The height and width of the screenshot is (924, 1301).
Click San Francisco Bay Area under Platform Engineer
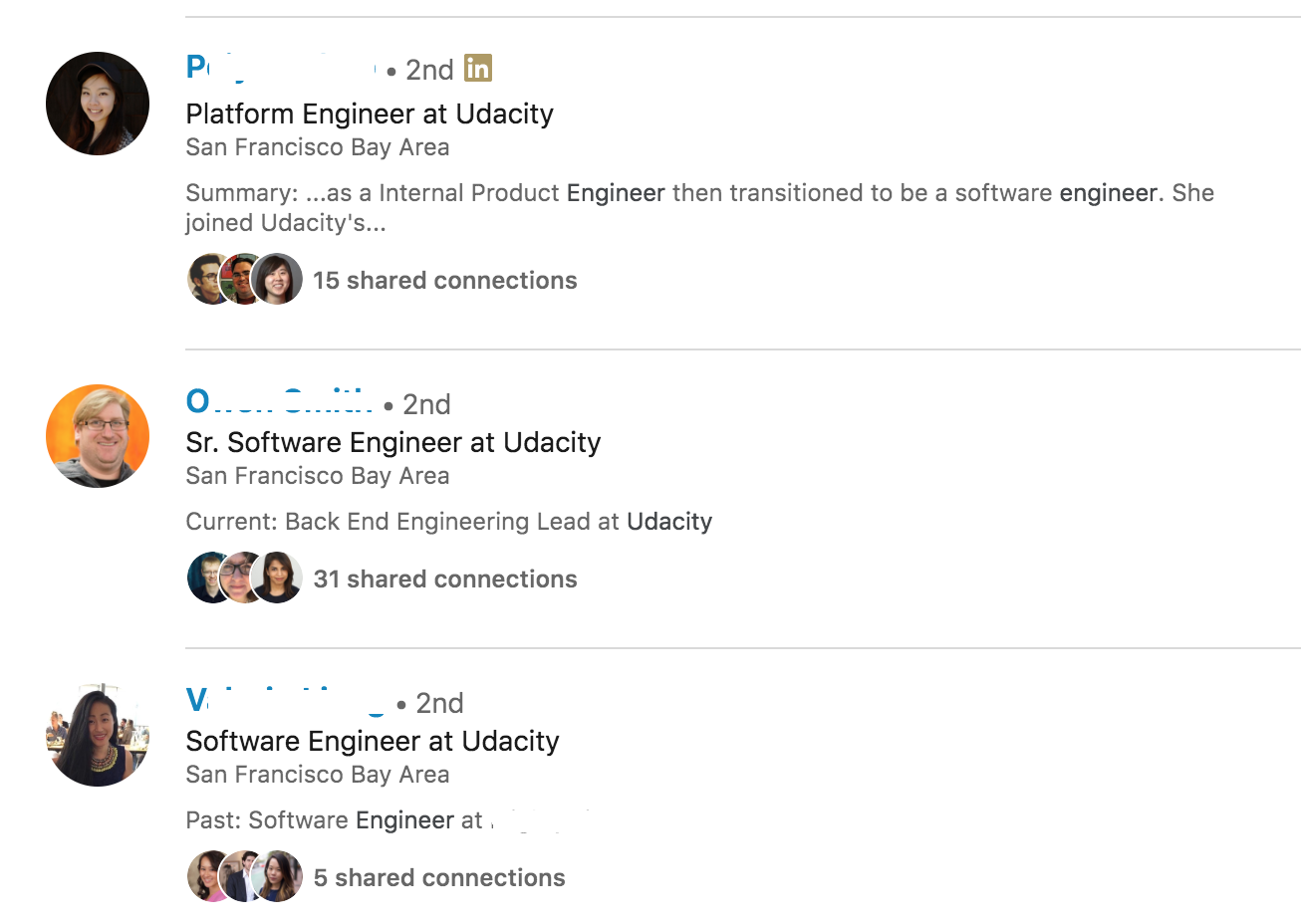pyautogui.click(x=317, y=146)
